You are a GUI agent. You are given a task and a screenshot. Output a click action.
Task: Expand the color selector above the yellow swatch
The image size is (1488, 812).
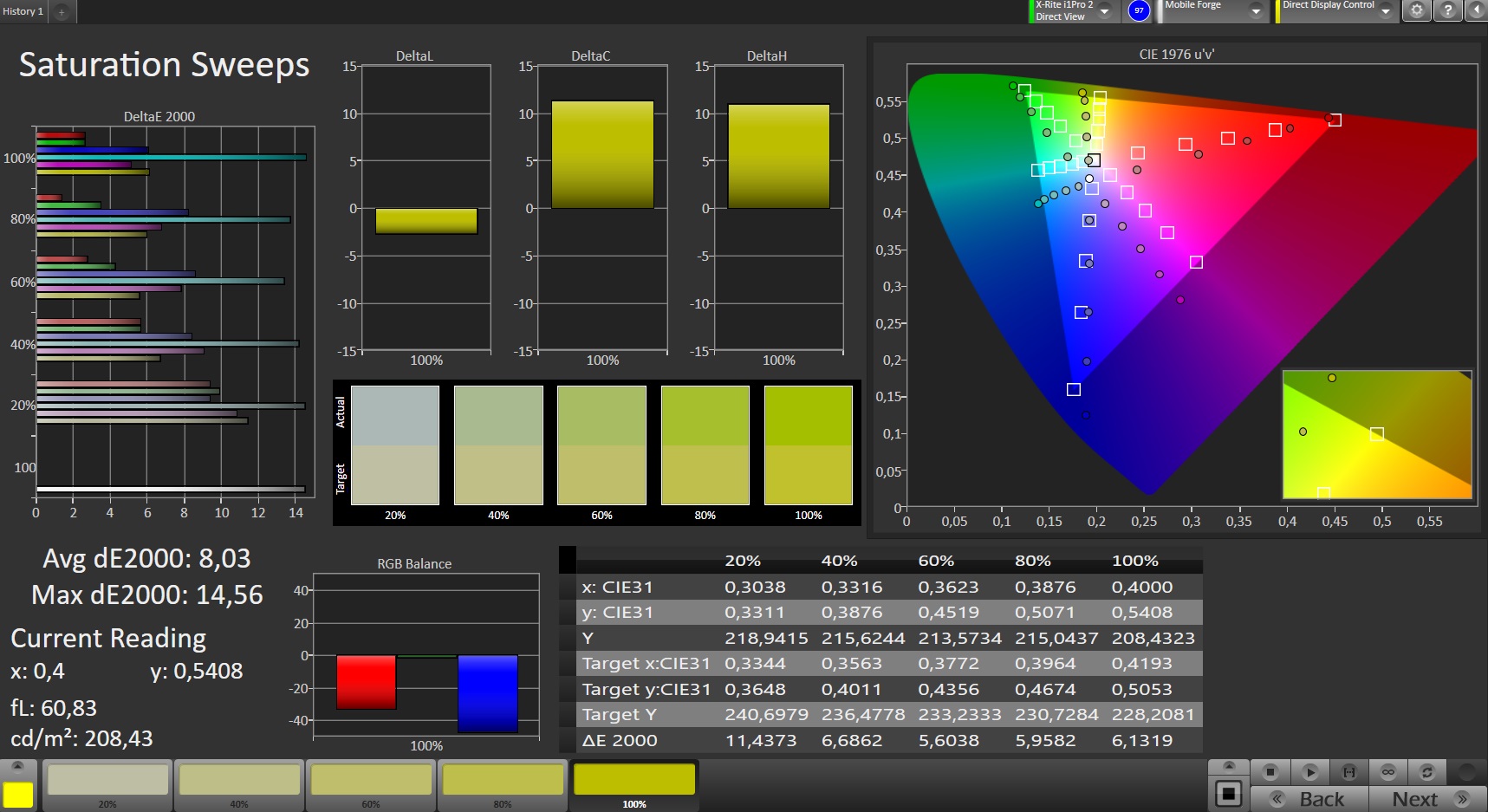coord(18,766)
